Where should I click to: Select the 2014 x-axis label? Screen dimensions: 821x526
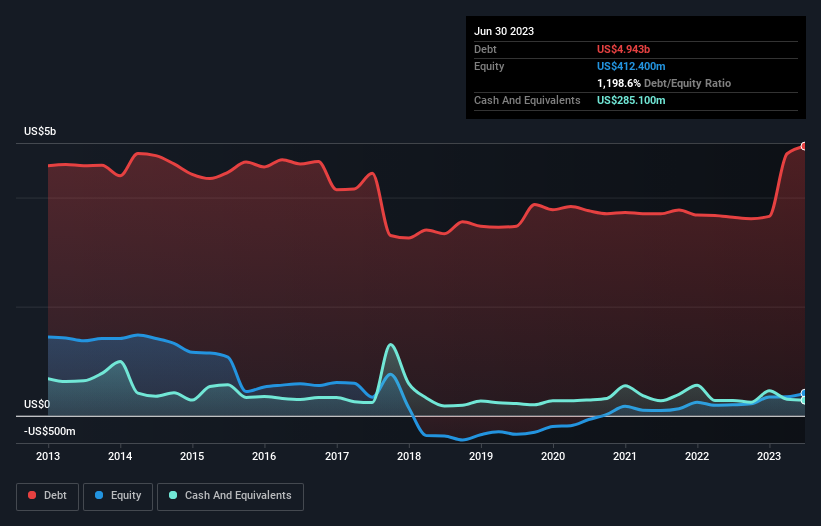(120, 456)
